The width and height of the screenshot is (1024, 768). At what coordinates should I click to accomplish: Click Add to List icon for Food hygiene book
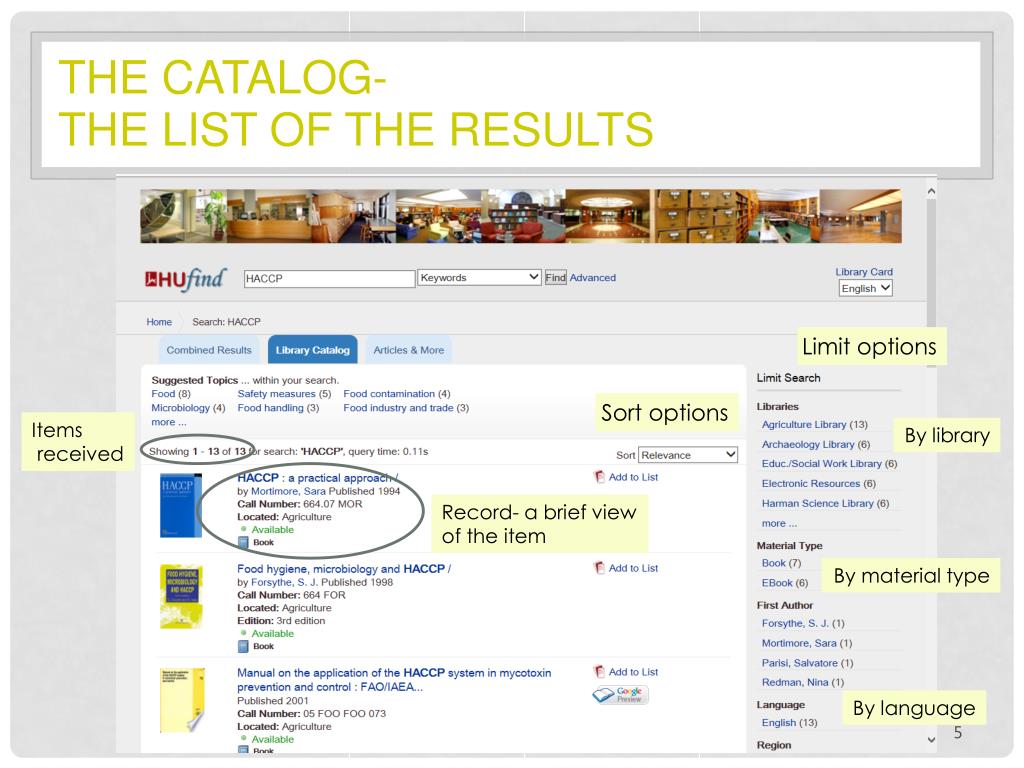click(600, 568)
